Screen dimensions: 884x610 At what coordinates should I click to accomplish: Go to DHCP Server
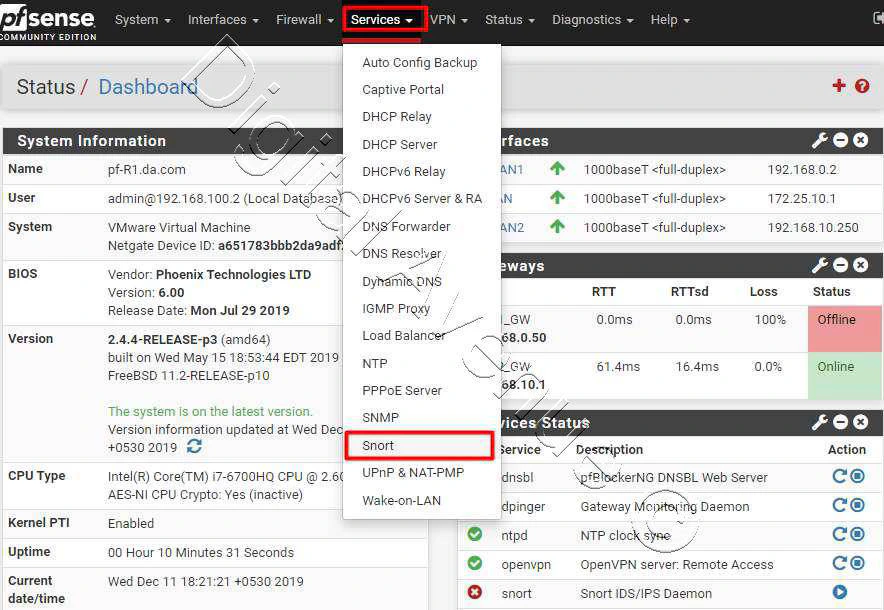point(421,144)
